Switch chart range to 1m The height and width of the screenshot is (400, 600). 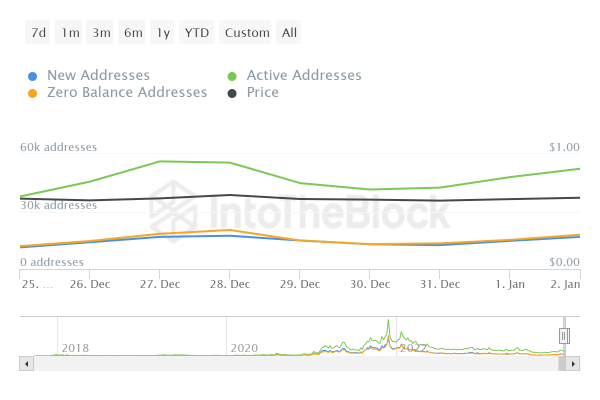click(x=70, y=33)
